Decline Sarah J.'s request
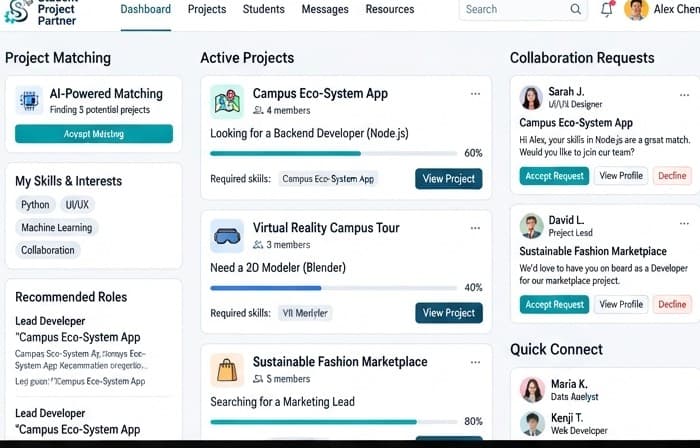This screenshot has width=700, height=448. (672, 176)
